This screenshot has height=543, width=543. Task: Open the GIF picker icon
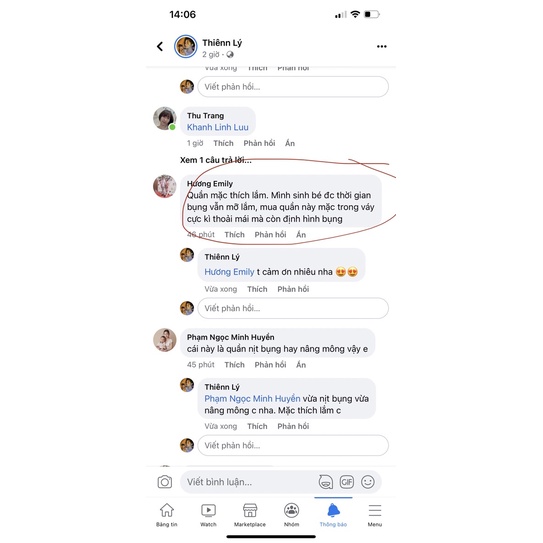click(x=347, y=482)
